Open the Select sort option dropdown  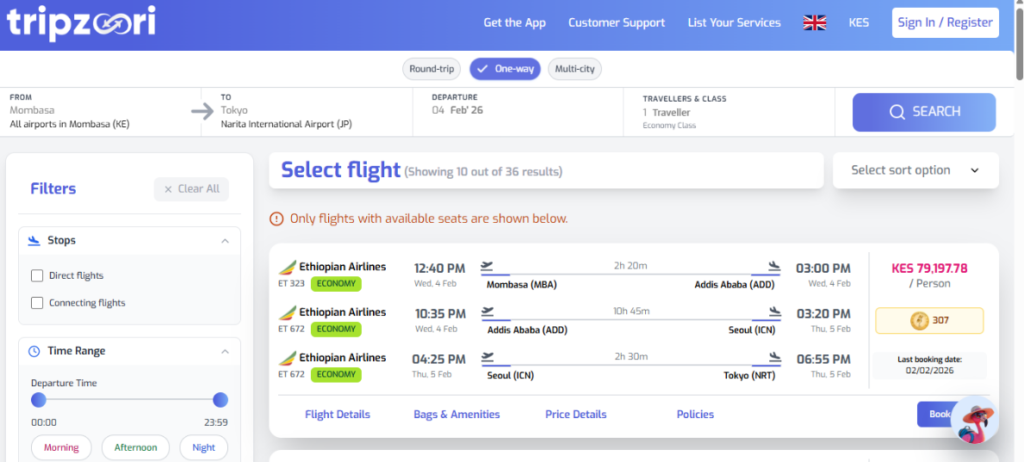click(915, 170)
